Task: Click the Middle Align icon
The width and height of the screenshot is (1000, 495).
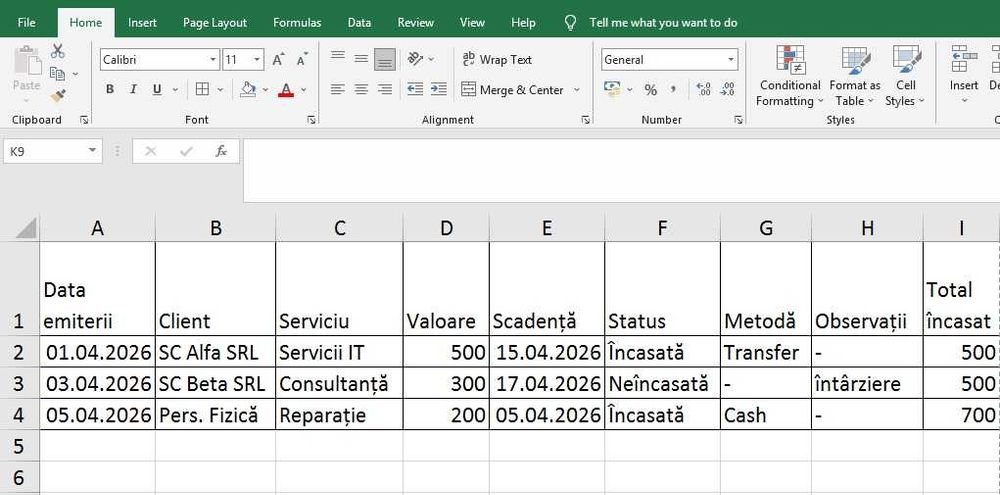Action: [361, 59]
